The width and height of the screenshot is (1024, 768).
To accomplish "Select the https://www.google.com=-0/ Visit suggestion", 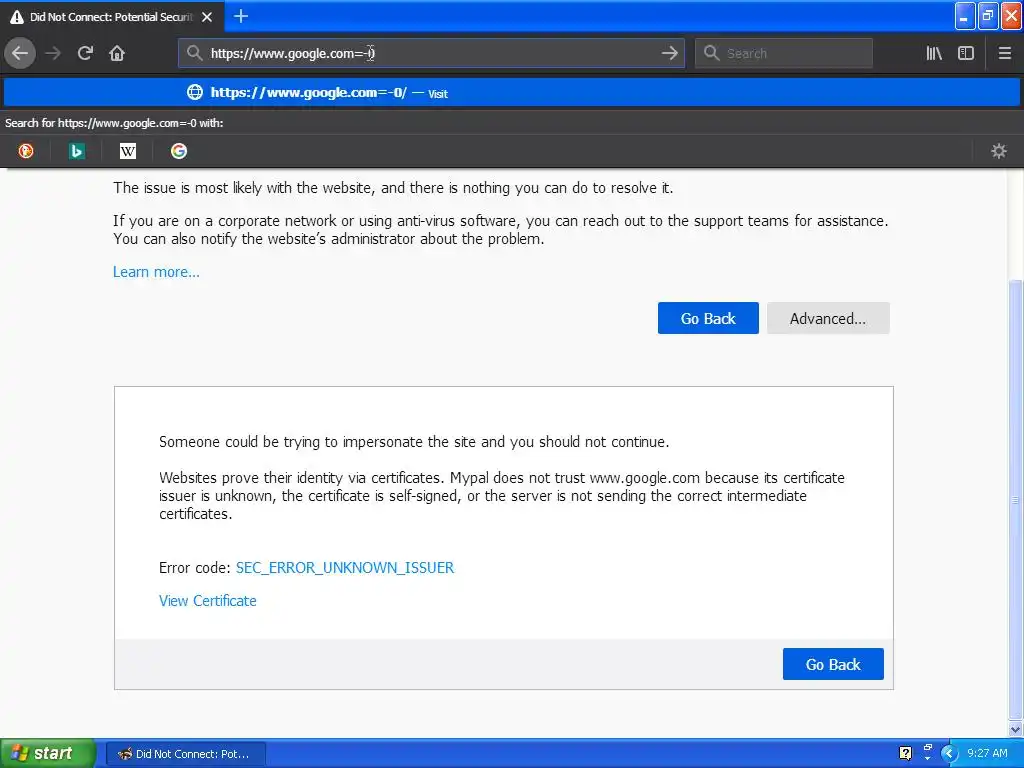I will click(x=511, y=93).
